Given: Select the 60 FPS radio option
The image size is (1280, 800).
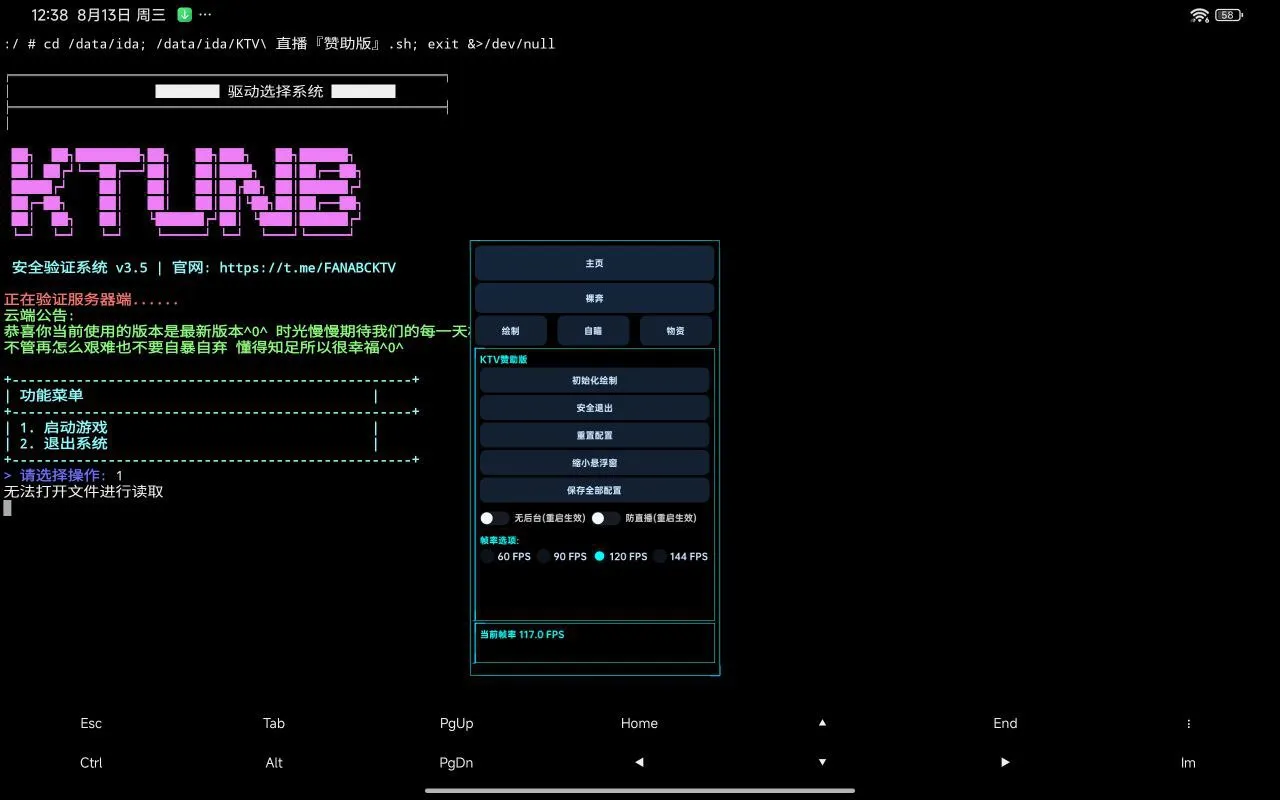Looking at the screenshot, I should [x=487, y=556].
